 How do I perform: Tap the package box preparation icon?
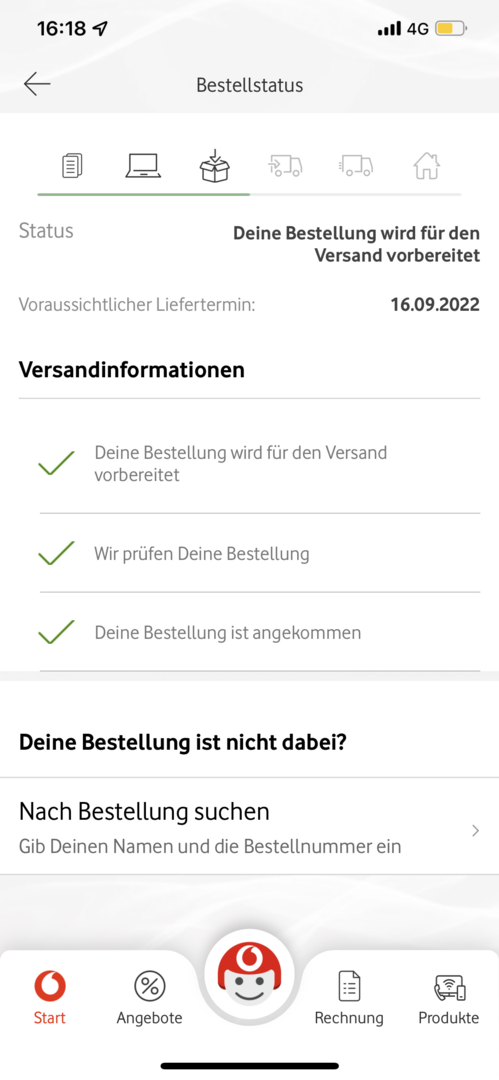click(215, 165)
